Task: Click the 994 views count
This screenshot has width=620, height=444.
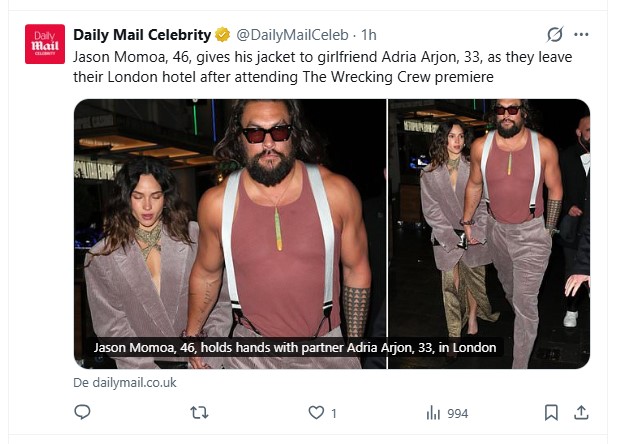Action: (x=458, y=413)
